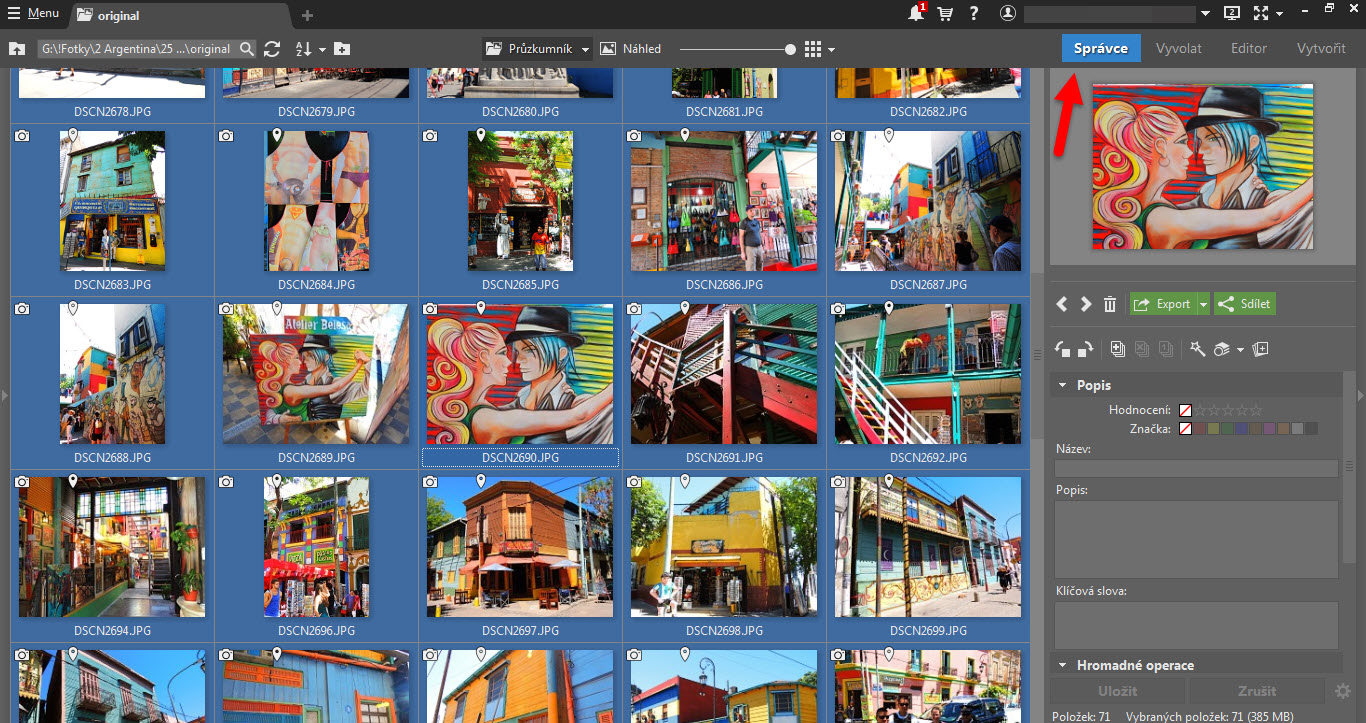
Task: Switch to the Vyvolat module tab
Action: 1178,48
